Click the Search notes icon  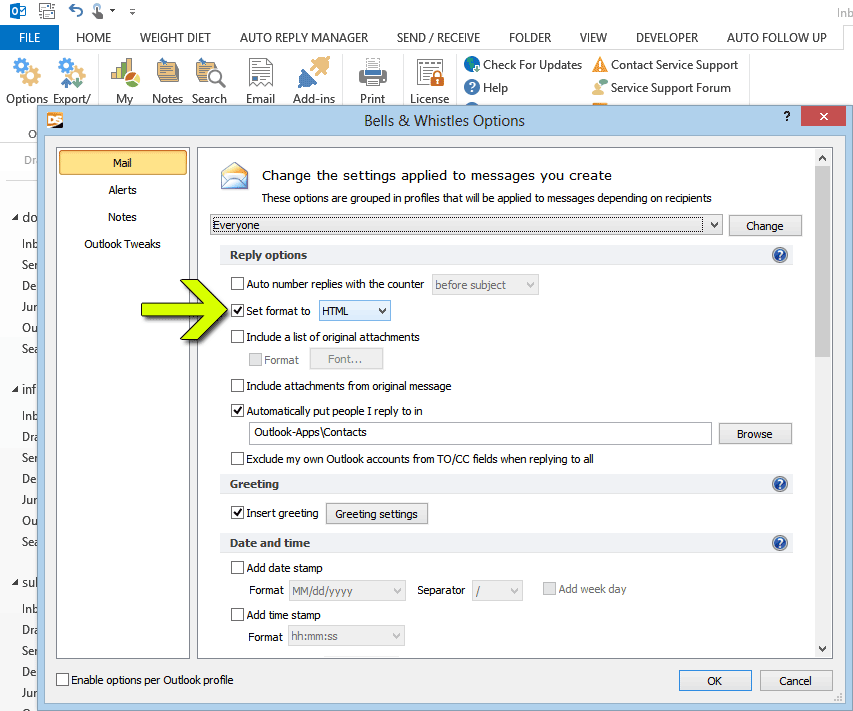click(x=210, y=73)
